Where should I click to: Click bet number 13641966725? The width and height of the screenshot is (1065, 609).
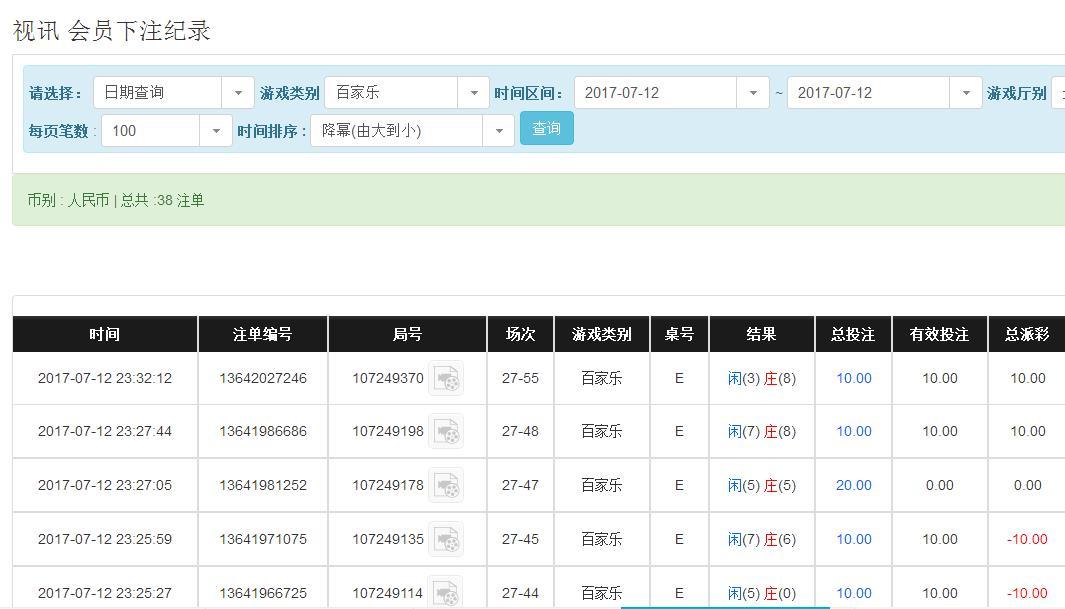coord(263,593)
